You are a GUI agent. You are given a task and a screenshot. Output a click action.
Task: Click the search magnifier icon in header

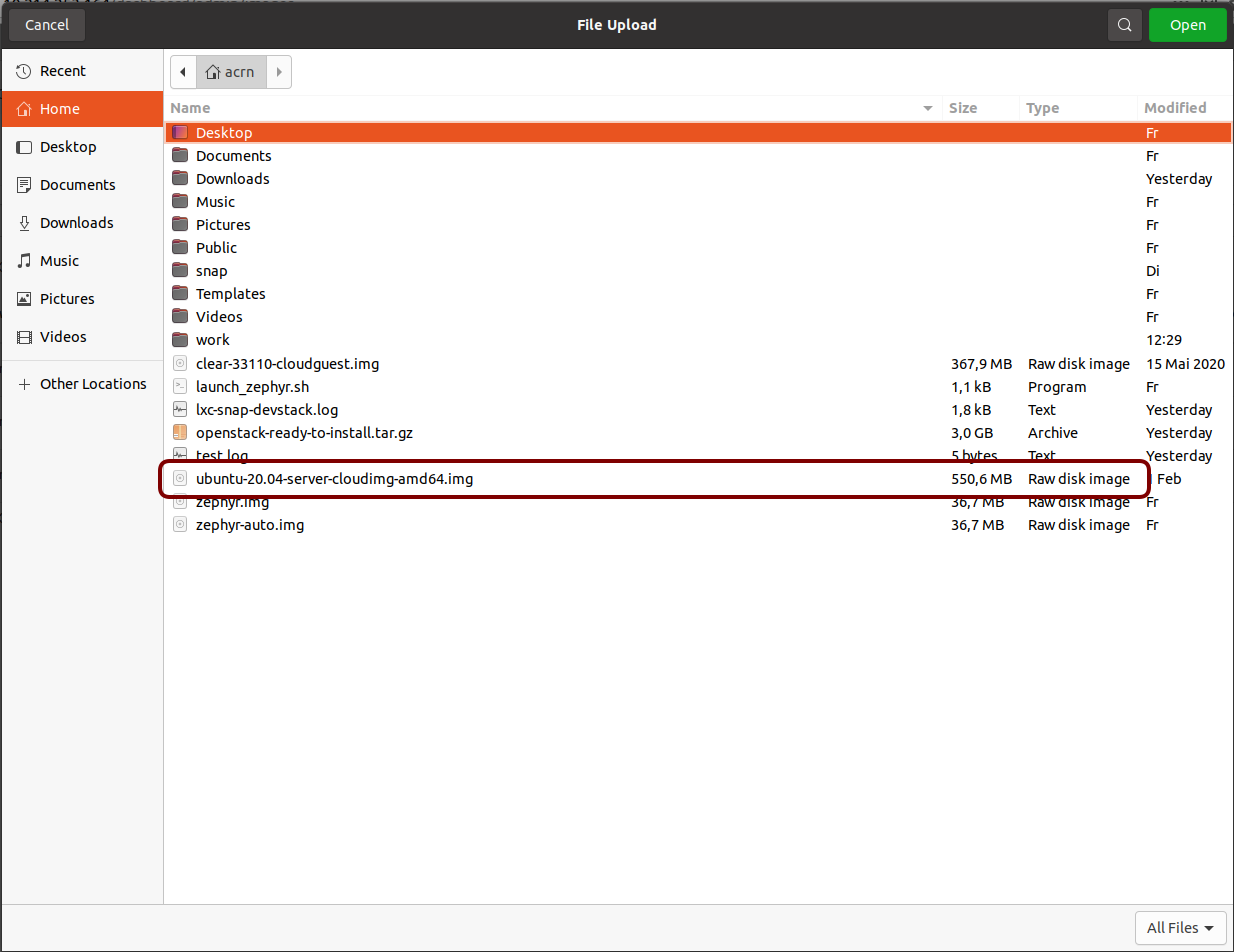coord(1125,25)
